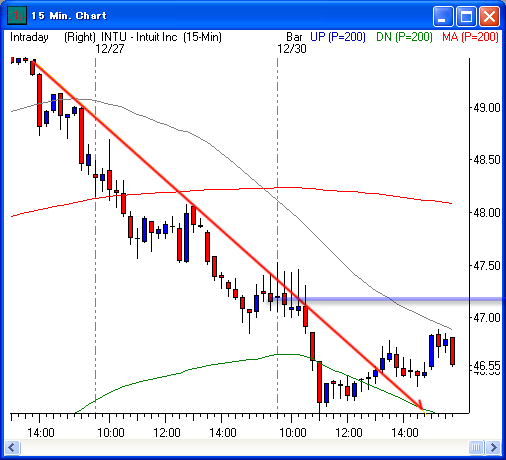Click the '(Right)' label in header
Screen dimensions: 506x460
tap(80, 37)
